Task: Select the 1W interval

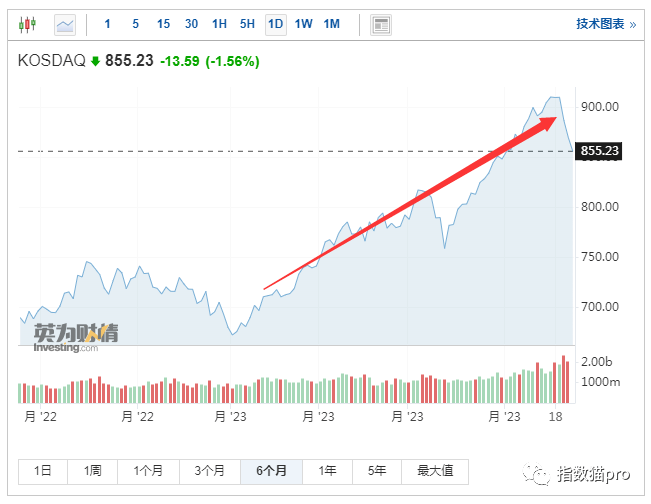Action: point(304,23)
